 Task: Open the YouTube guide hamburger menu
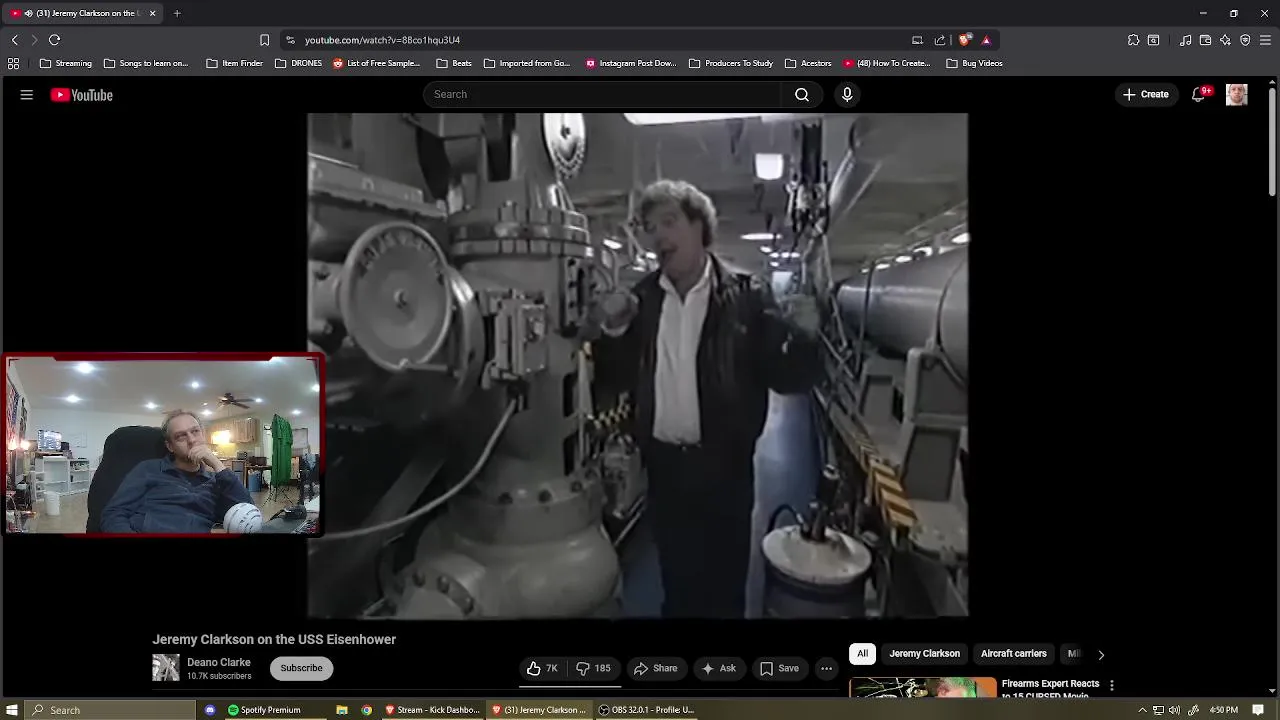[x=27, y=95]
